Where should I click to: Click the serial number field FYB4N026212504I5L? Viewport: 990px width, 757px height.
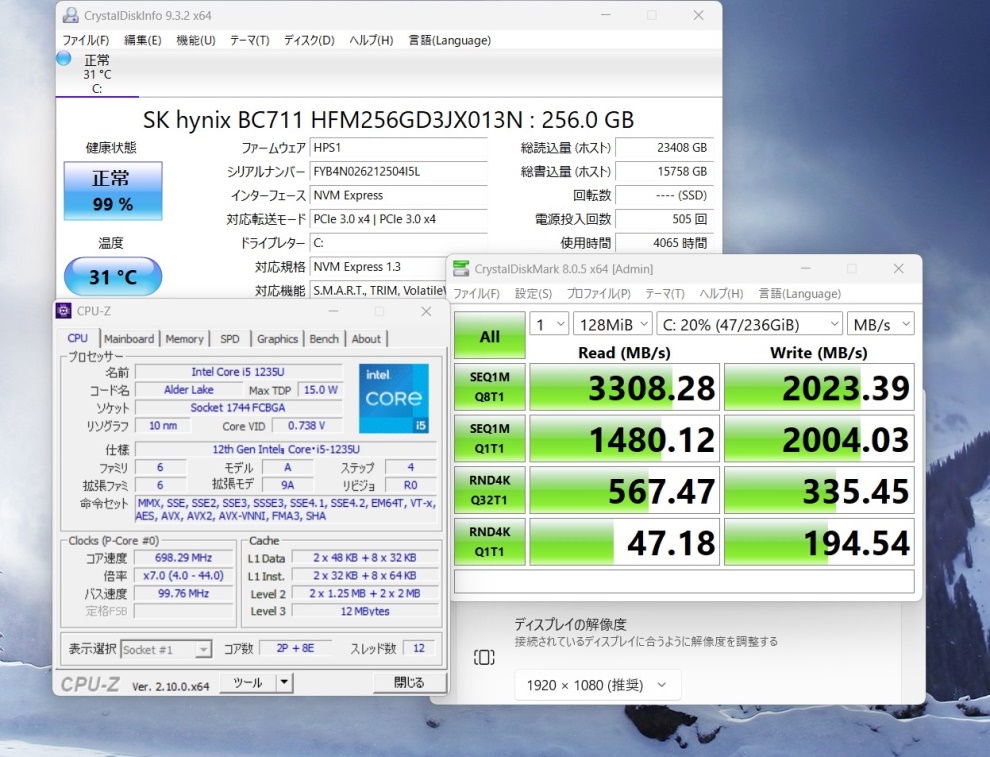click(398, 172)
